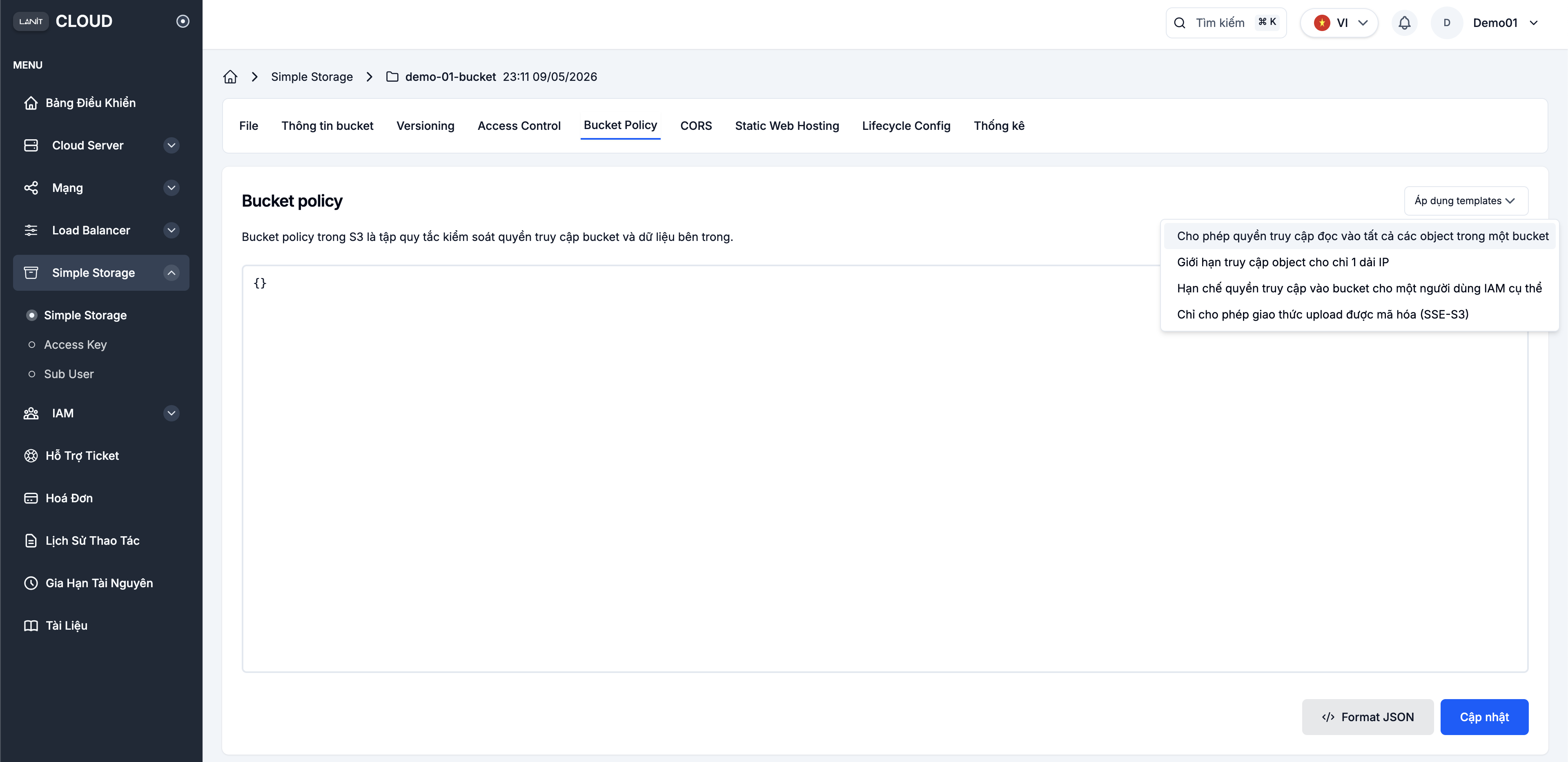The height and width of the screenshot is (762, 1568).
Task: Open Tài Liệu book icon
Action: (x=31, y=626)
